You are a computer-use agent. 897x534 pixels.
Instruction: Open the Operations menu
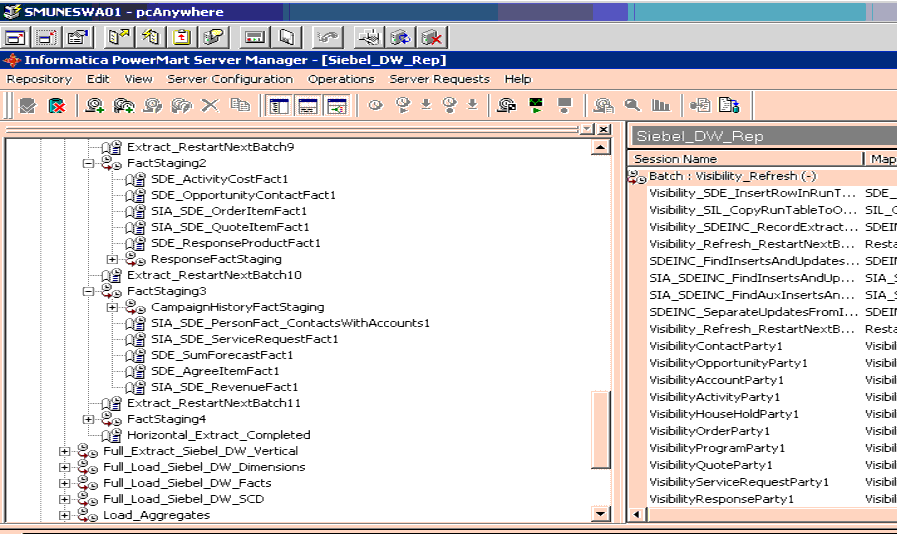coord(341,79)
